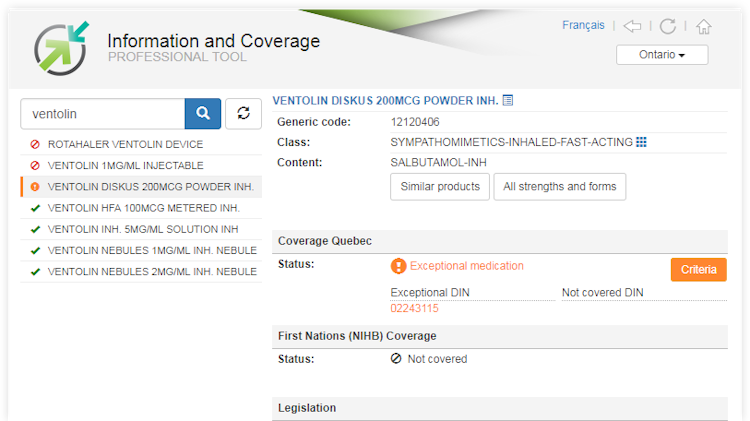
Task: Open the exceptional DIN 02243115 link
Action: click(x=414, y=309)
